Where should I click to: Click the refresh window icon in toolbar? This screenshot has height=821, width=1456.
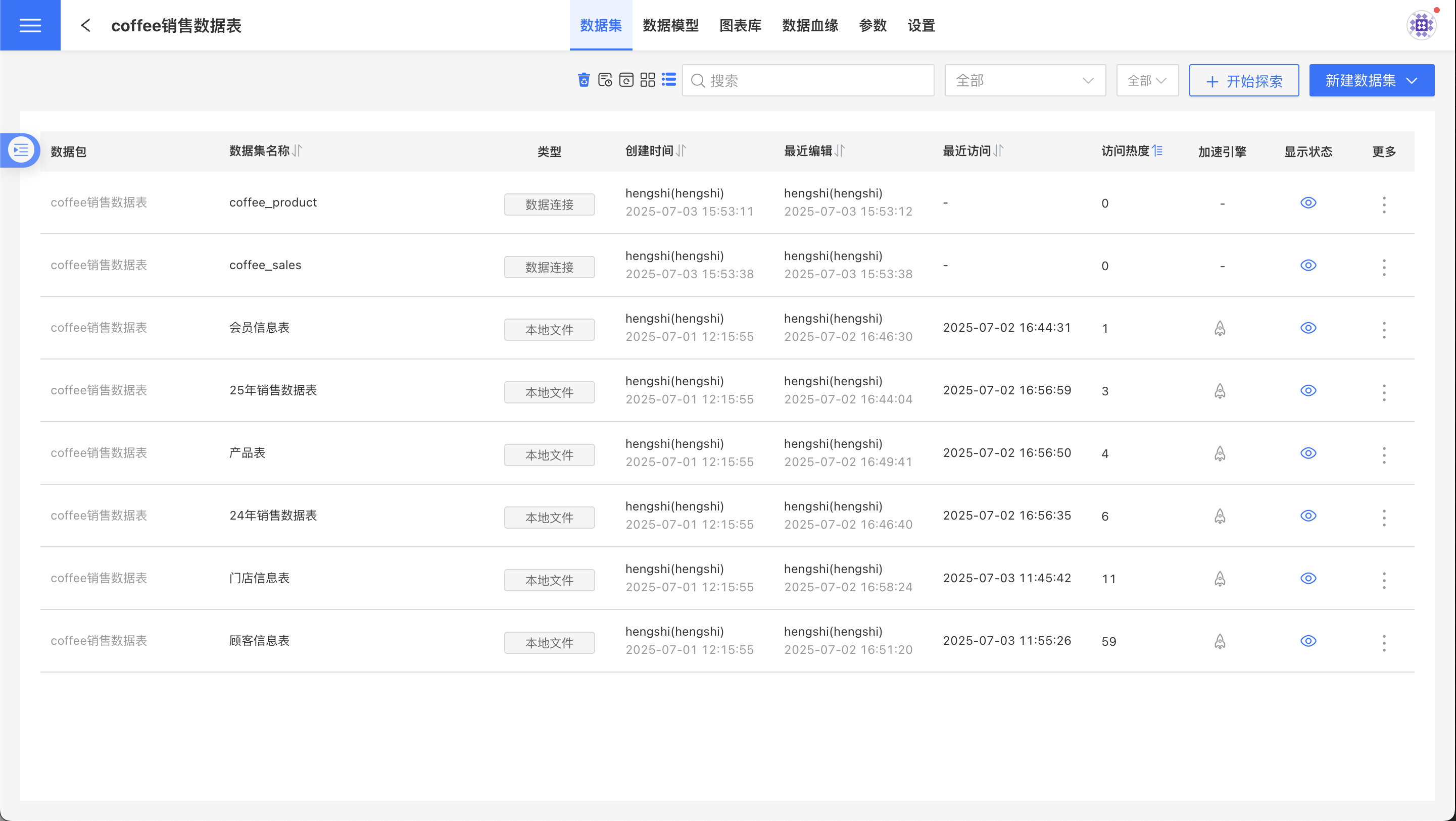[x=626, y=80]
